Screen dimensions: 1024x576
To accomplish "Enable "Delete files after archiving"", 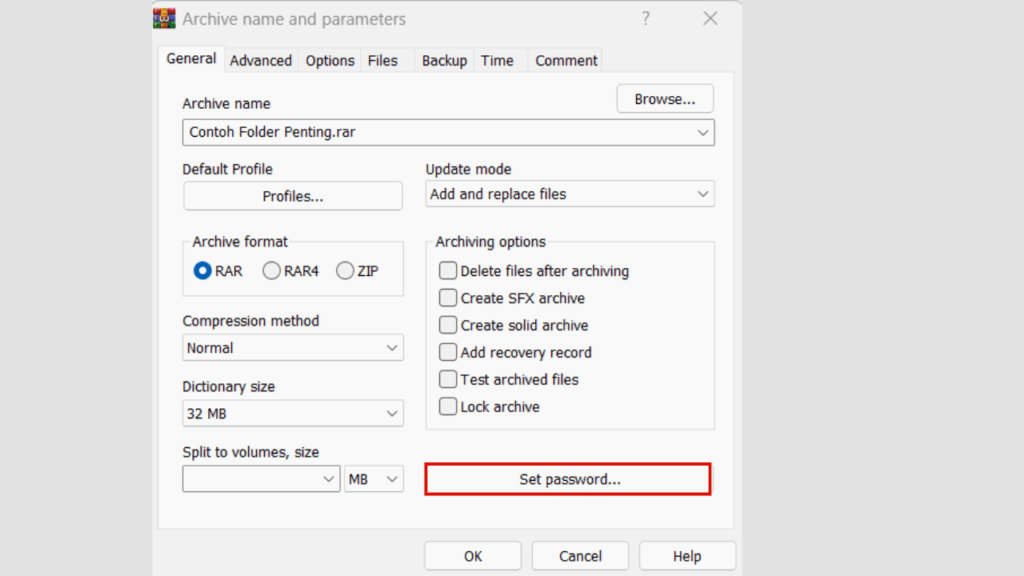I will pos(448,271).
